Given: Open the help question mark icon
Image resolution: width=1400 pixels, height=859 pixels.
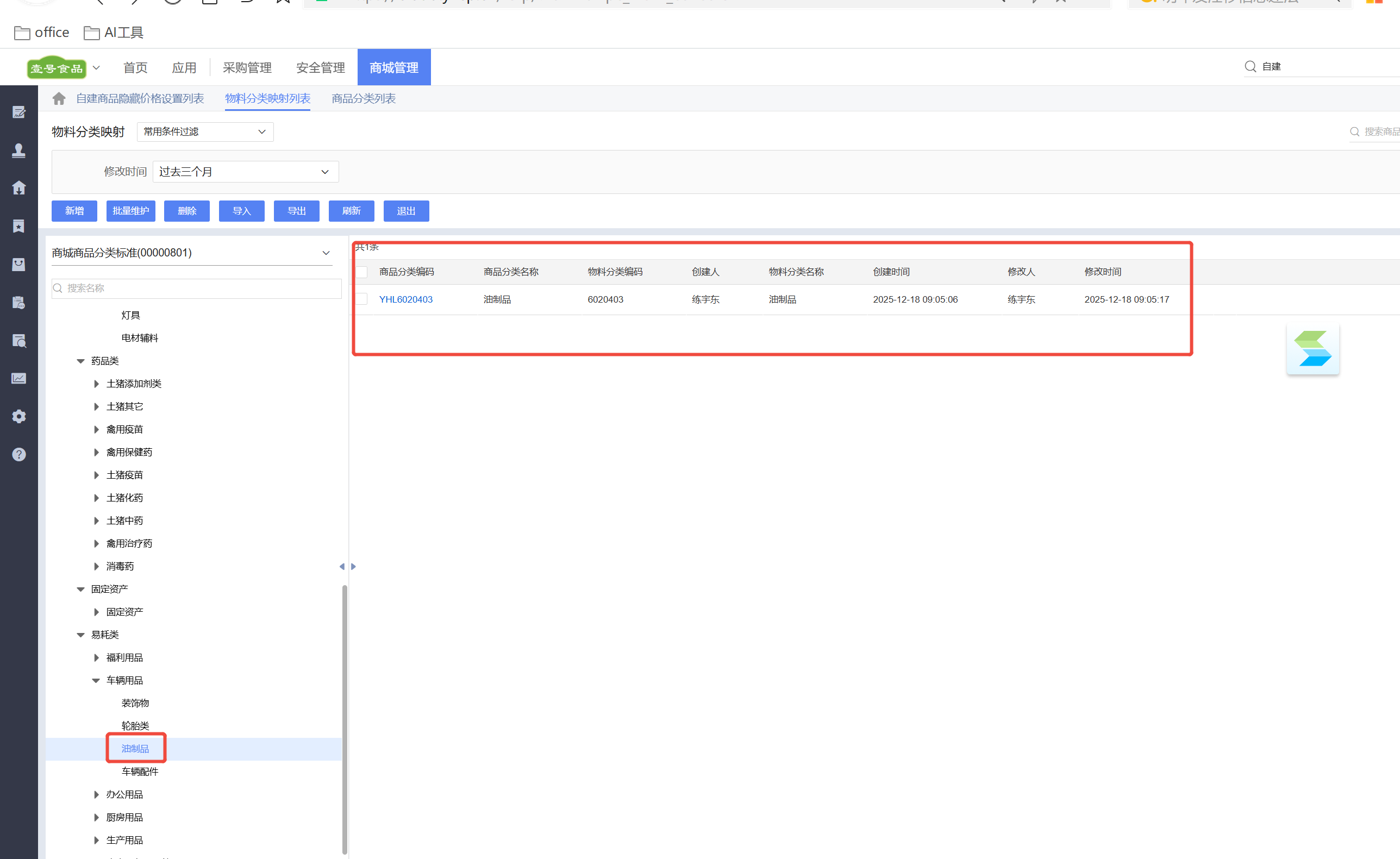Looking at the screenshot, I should click(18, 455).
